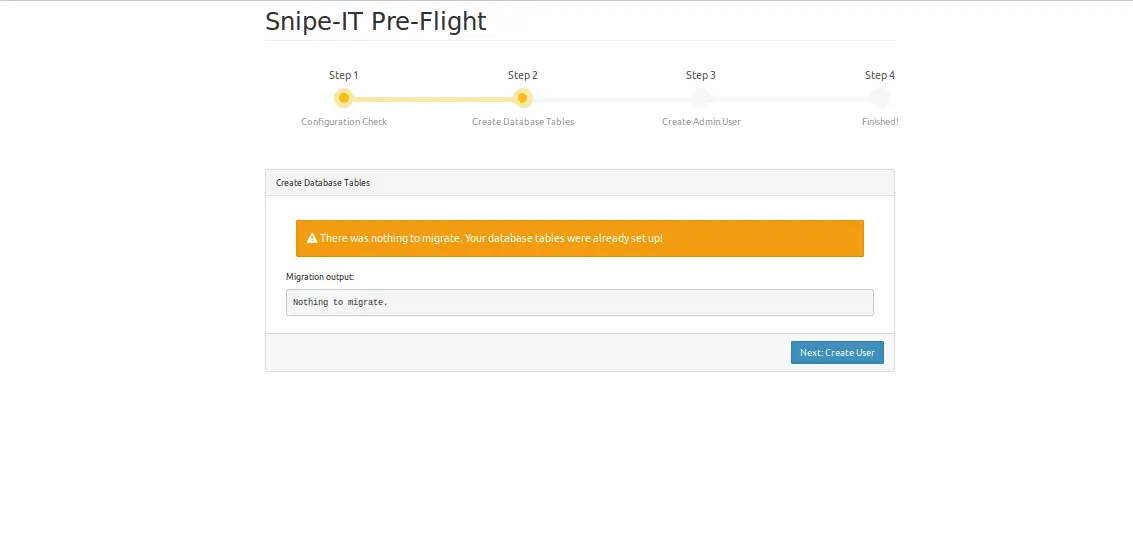The image size is (1133, 558).
Task: Select the Step 3 progress circle
Action: (701, 98)
